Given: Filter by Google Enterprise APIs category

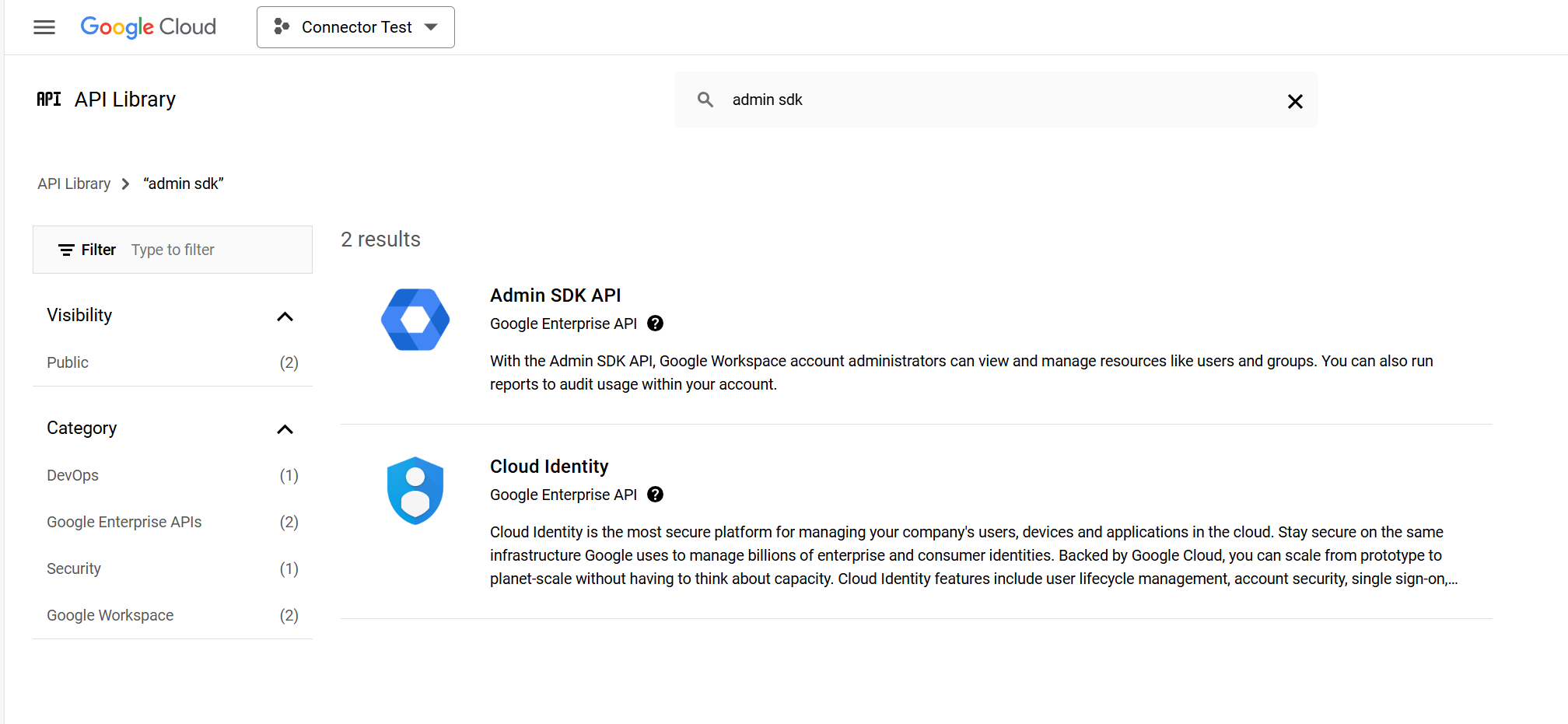Looking at the screenshot, I should click(173, 522).
